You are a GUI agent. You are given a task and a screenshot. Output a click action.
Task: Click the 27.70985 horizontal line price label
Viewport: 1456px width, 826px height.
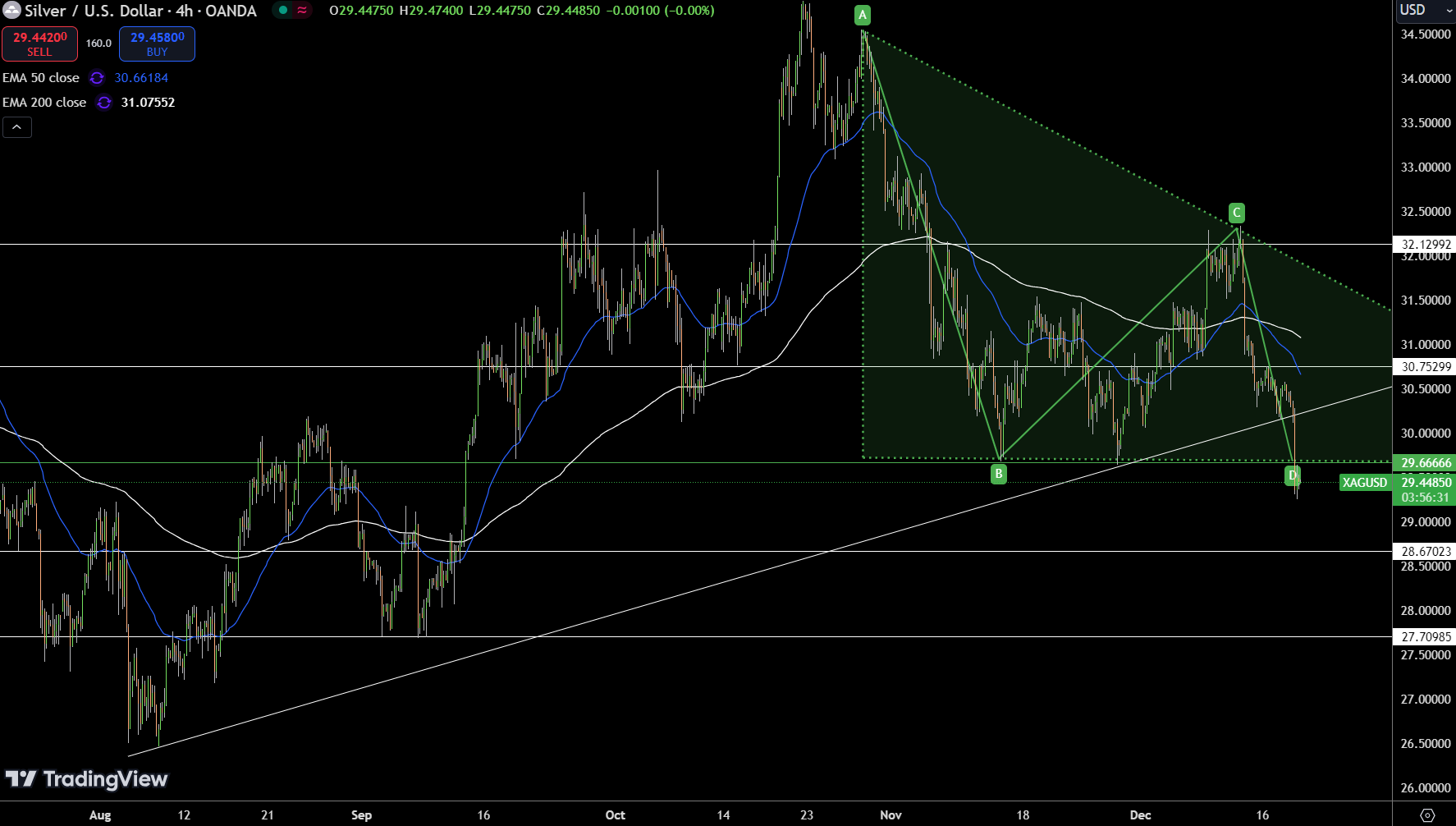pyautogui.click(x=1424, y=637)
